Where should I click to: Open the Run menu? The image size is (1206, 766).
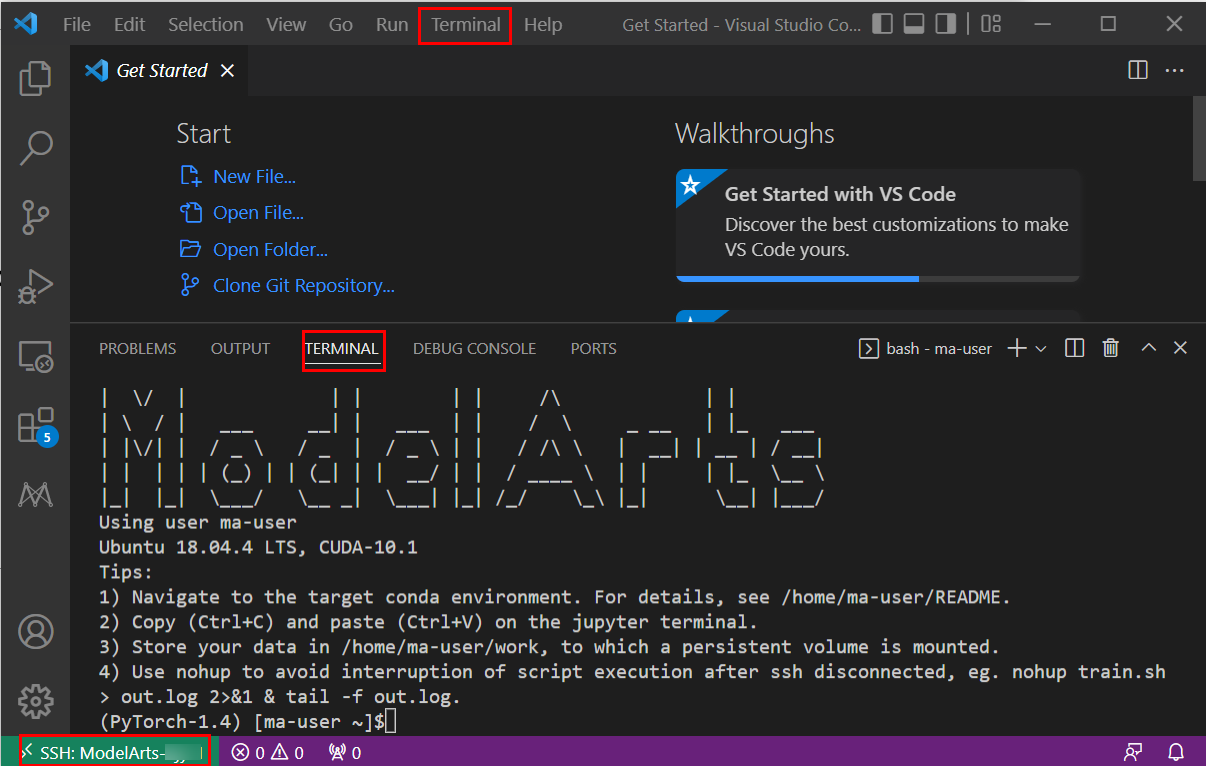(x=392, y=25)
